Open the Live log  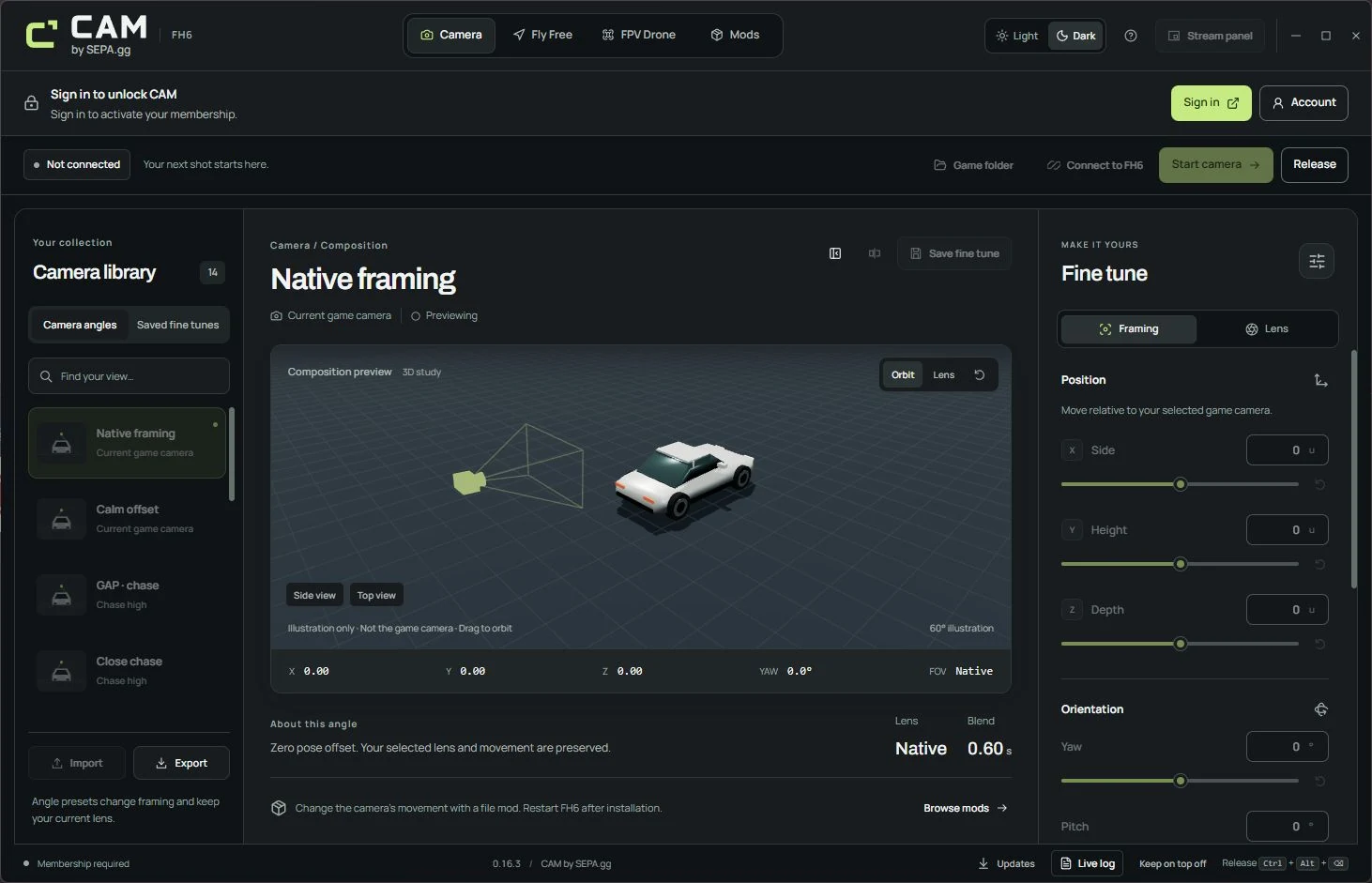tap(1087, 863)
